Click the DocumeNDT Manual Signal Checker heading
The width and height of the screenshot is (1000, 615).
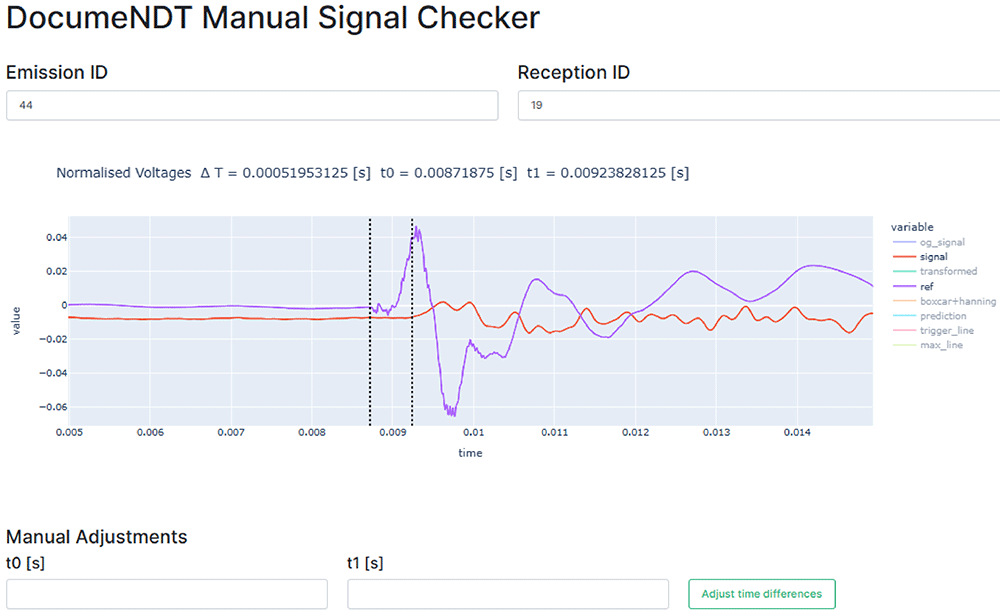coord(273,17)
